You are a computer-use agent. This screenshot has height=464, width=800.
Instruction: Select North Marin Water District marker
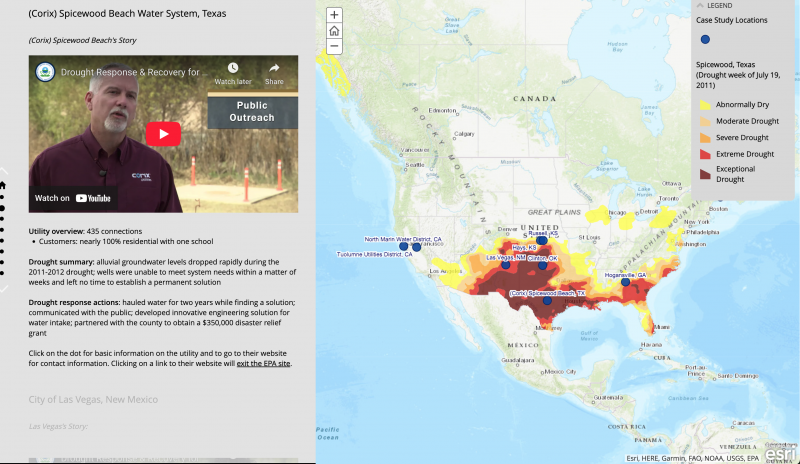pyautogui.click(x=404, y=247)
